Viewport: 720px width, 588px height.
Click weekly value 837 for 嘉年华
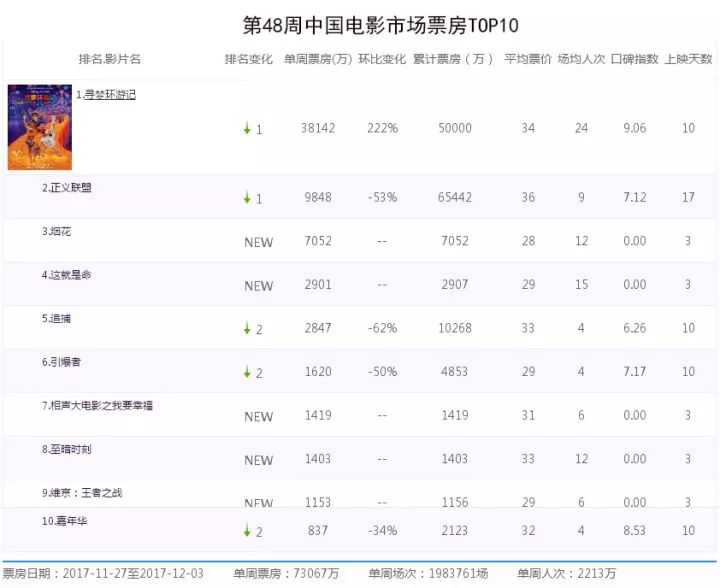coord(318,531)
